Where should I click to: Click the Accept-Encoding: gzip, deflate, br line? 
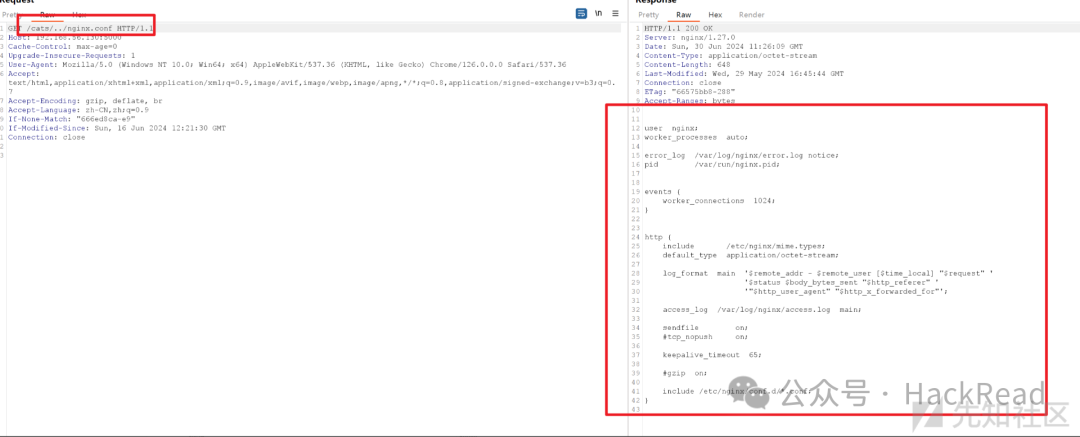(x=87, y=101)
